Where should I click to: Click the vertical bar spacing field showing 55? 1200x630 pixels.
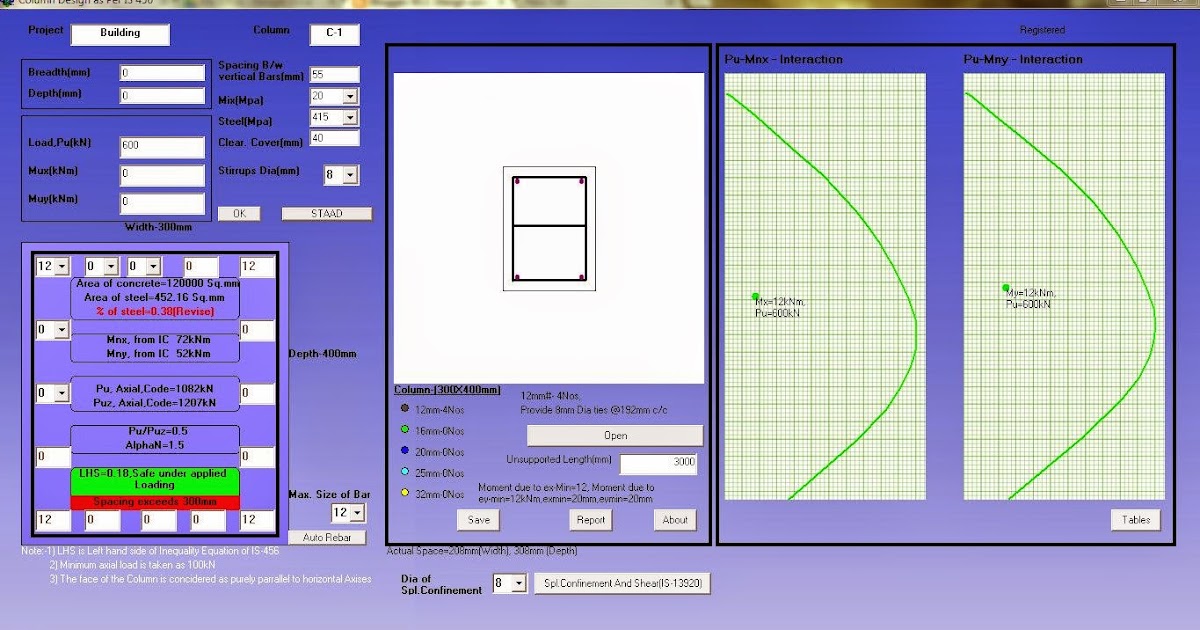point(335,75)
